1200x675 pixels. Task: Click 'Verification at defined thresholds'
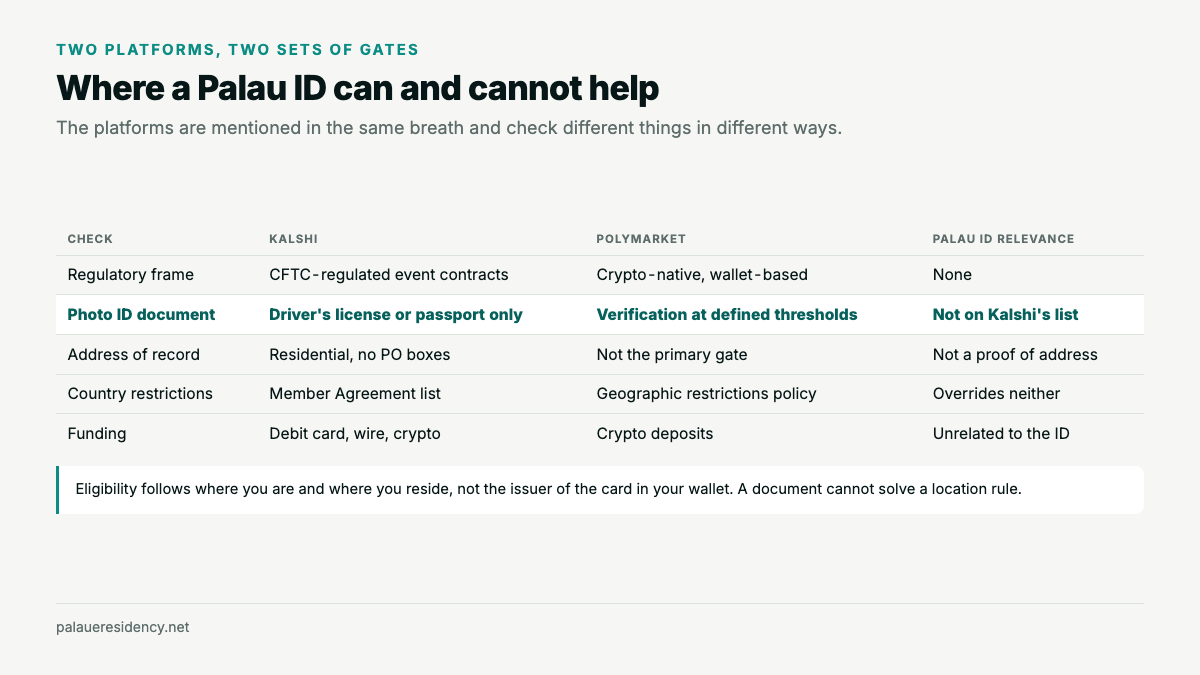(727, 314)
